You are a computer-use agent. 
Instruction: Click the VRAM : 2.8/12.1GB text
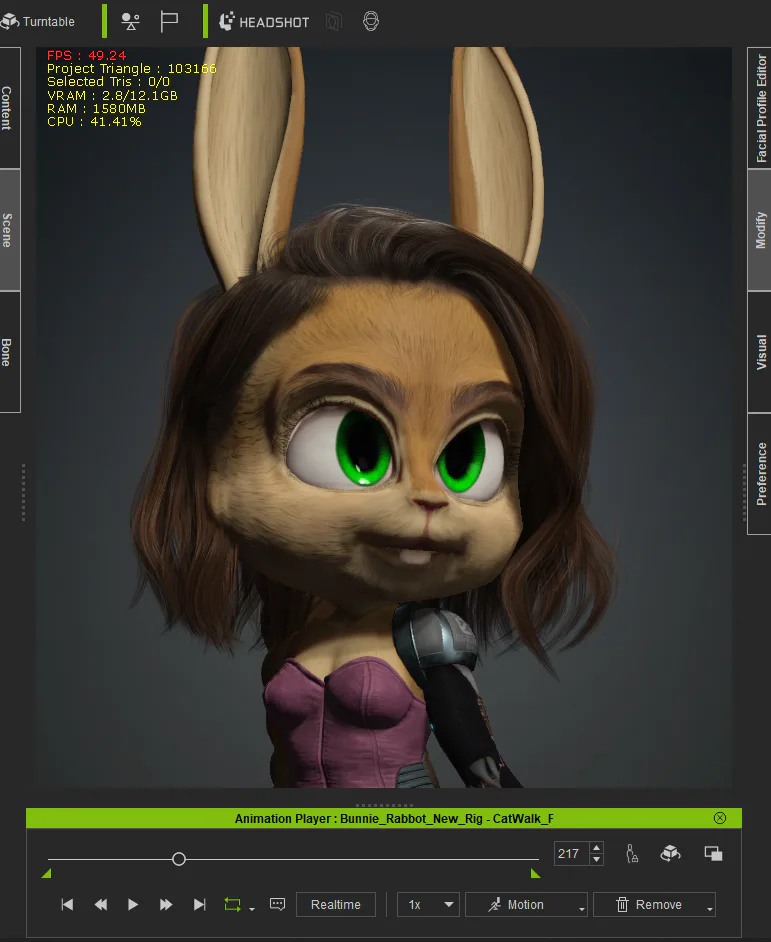(x=112, y=96)
